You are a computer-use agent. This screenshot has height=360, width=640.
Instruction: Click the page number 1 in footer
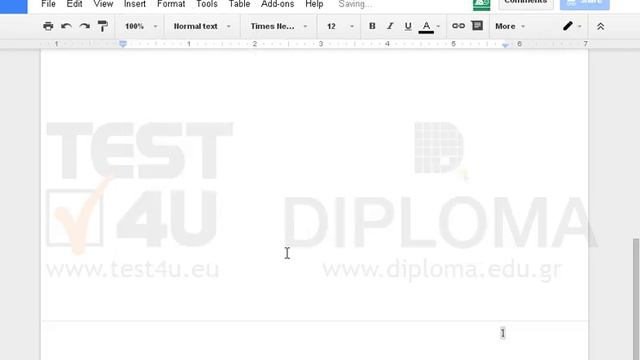tap(503, 333)
